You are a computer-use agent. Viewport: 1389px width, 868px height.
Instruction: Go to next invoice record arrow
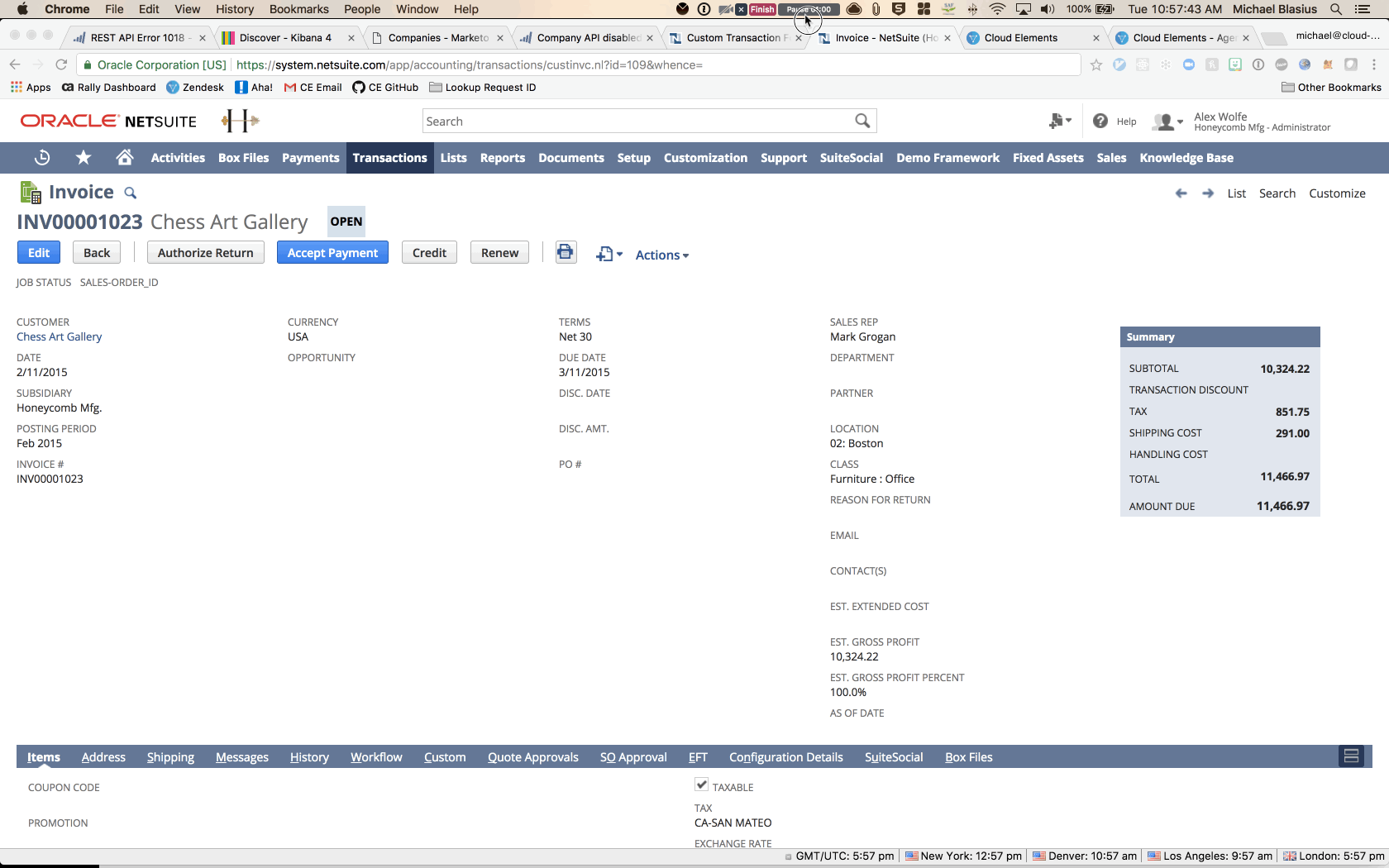(1208, 193)
